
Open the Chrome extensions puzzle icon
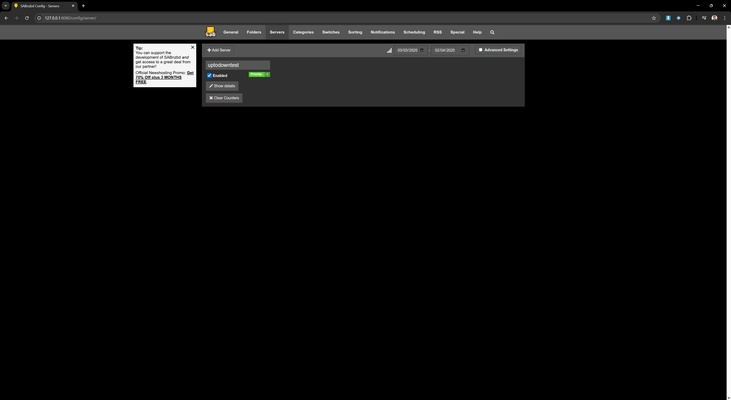tap(689, 18)
